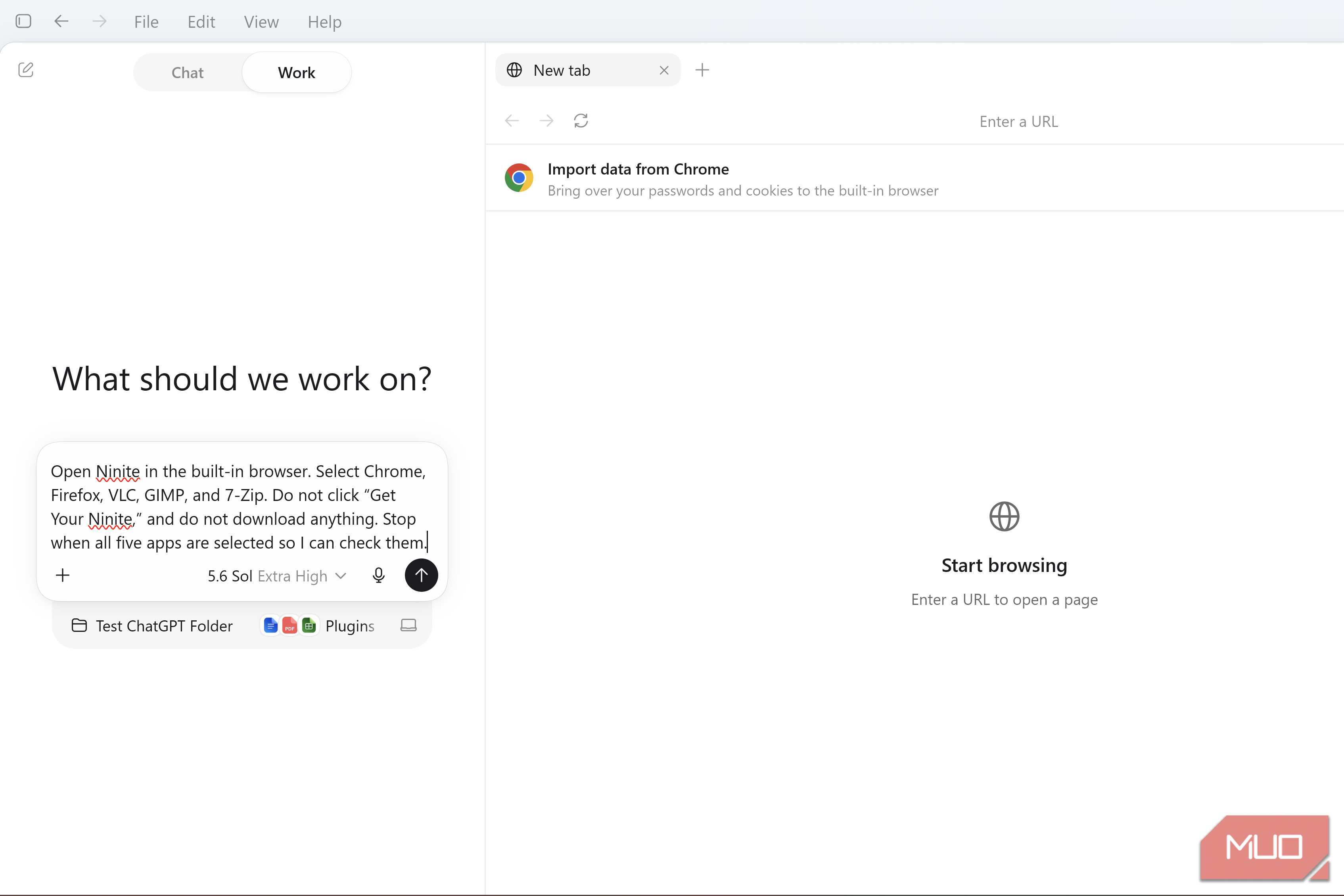Click the Start browsing heading
This screenshot has height=896, width=1344.
point(1004,565)
